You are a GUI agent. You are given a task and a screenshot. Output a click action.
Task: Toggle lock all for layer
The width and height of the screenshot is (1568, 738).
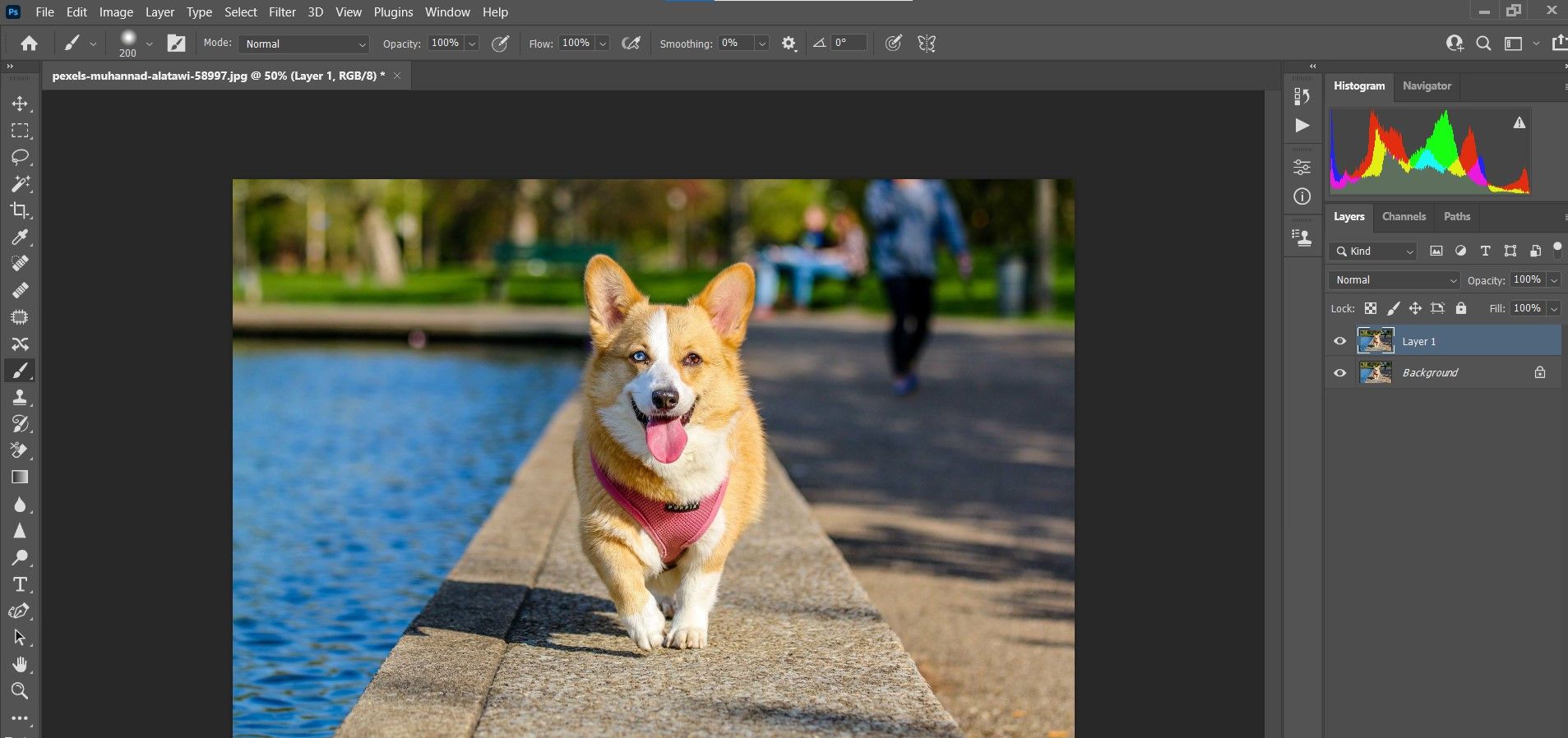point(1460,308)
